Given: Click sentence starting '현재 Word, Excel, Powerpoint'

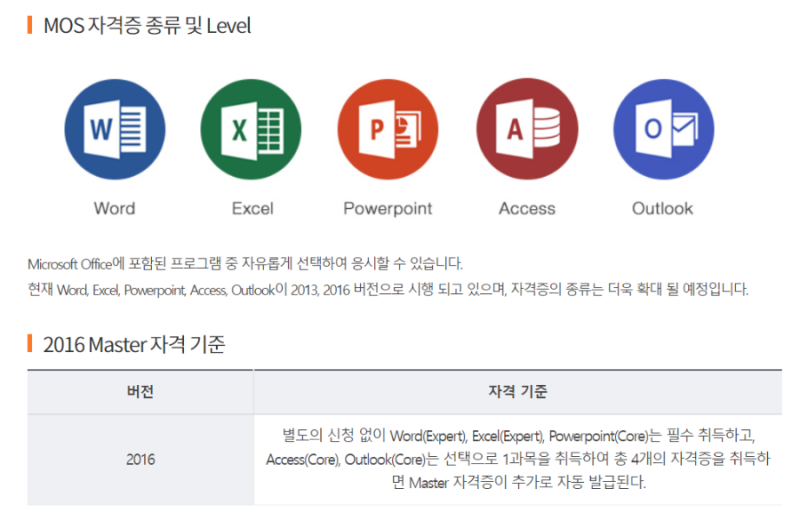Looking at the screenshot, I should [x=388, y=290].
